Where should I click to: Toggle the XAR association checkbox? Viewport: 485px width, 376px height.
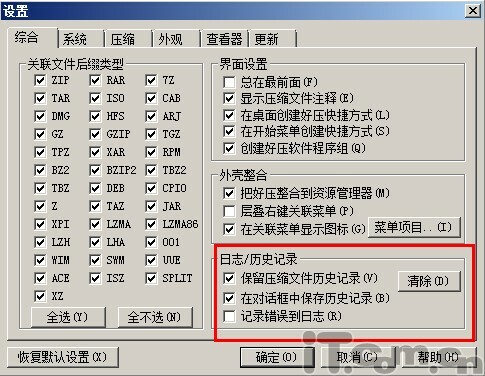[x=95, y=152]
